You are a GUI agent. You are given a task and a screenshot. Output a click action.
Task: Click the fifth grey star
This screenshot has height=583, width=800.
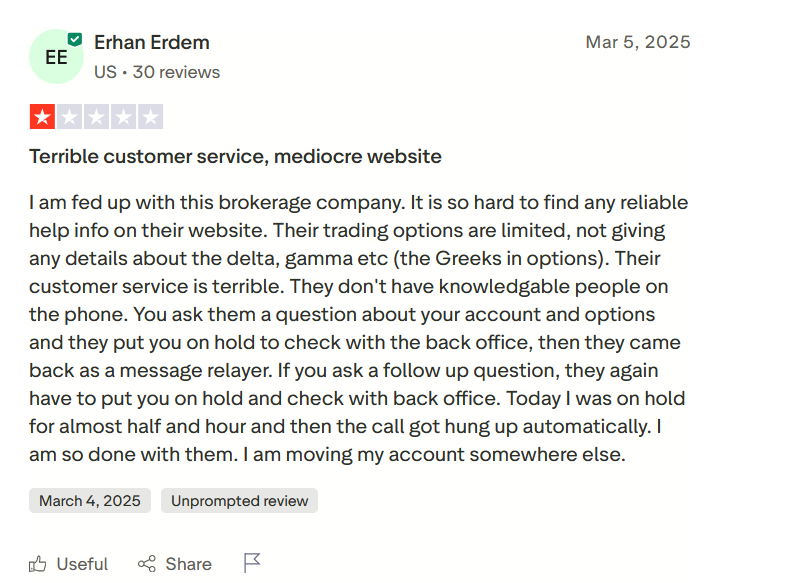[150, 117]
